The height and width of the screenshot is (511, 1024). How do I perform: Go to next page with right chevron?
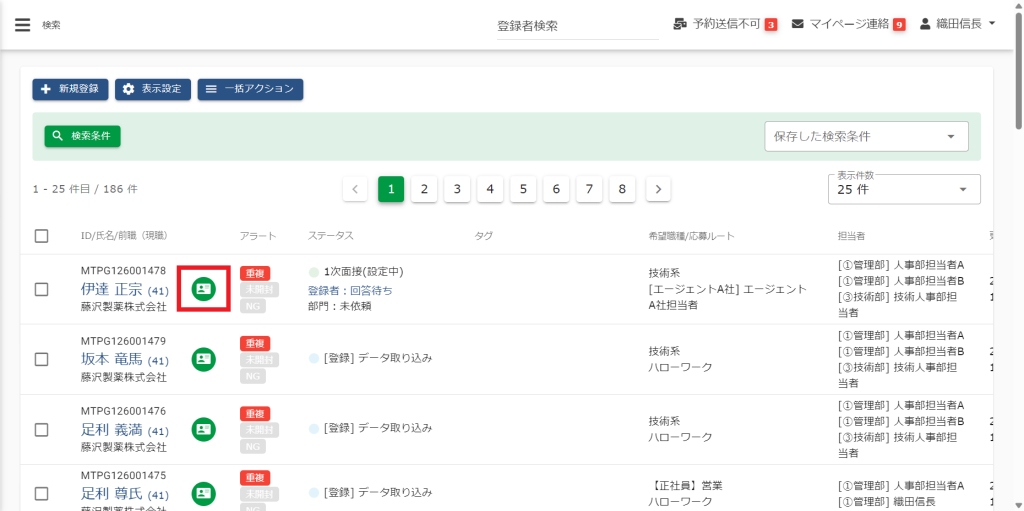click(658, 189)
